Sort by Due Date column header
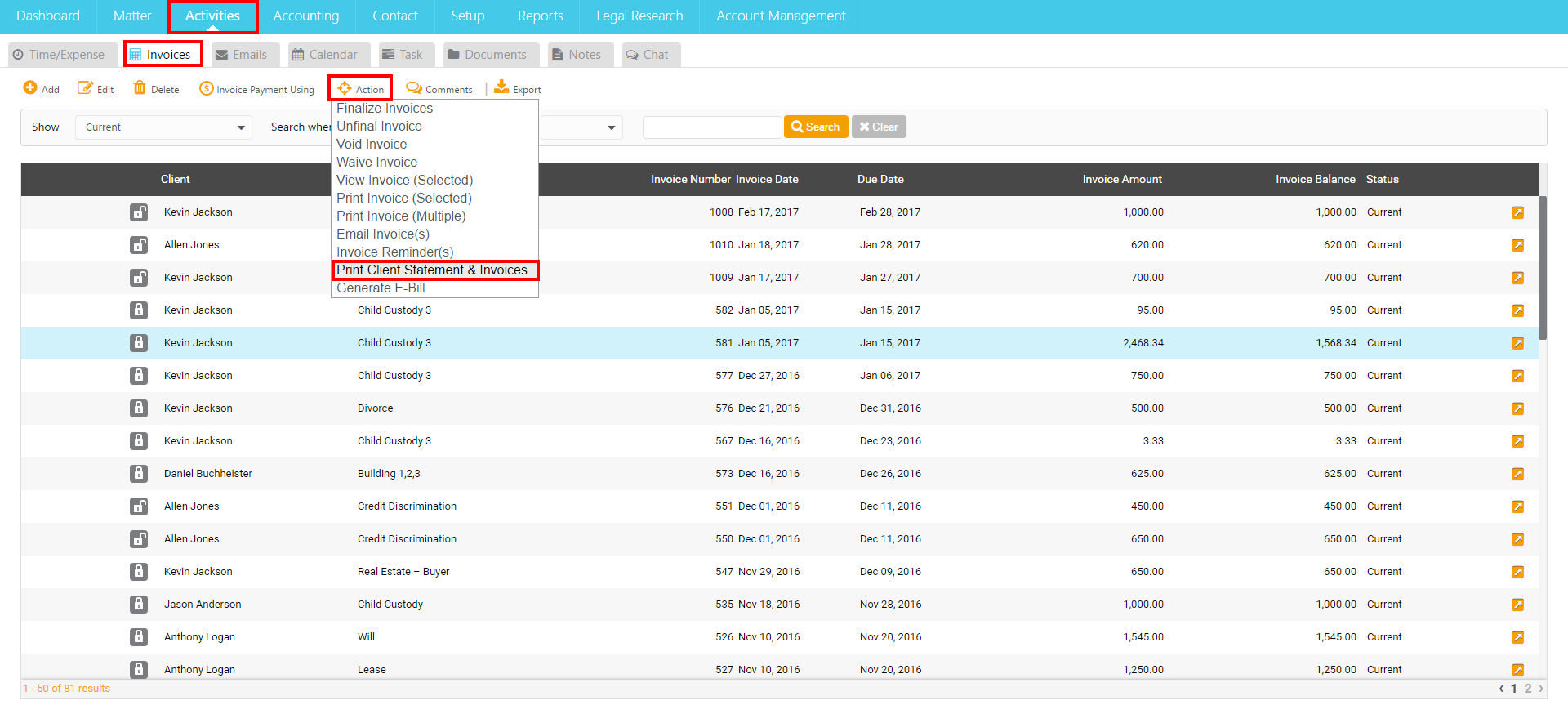The height and width of the screenshot is (705, 1568). click(880, 180)
